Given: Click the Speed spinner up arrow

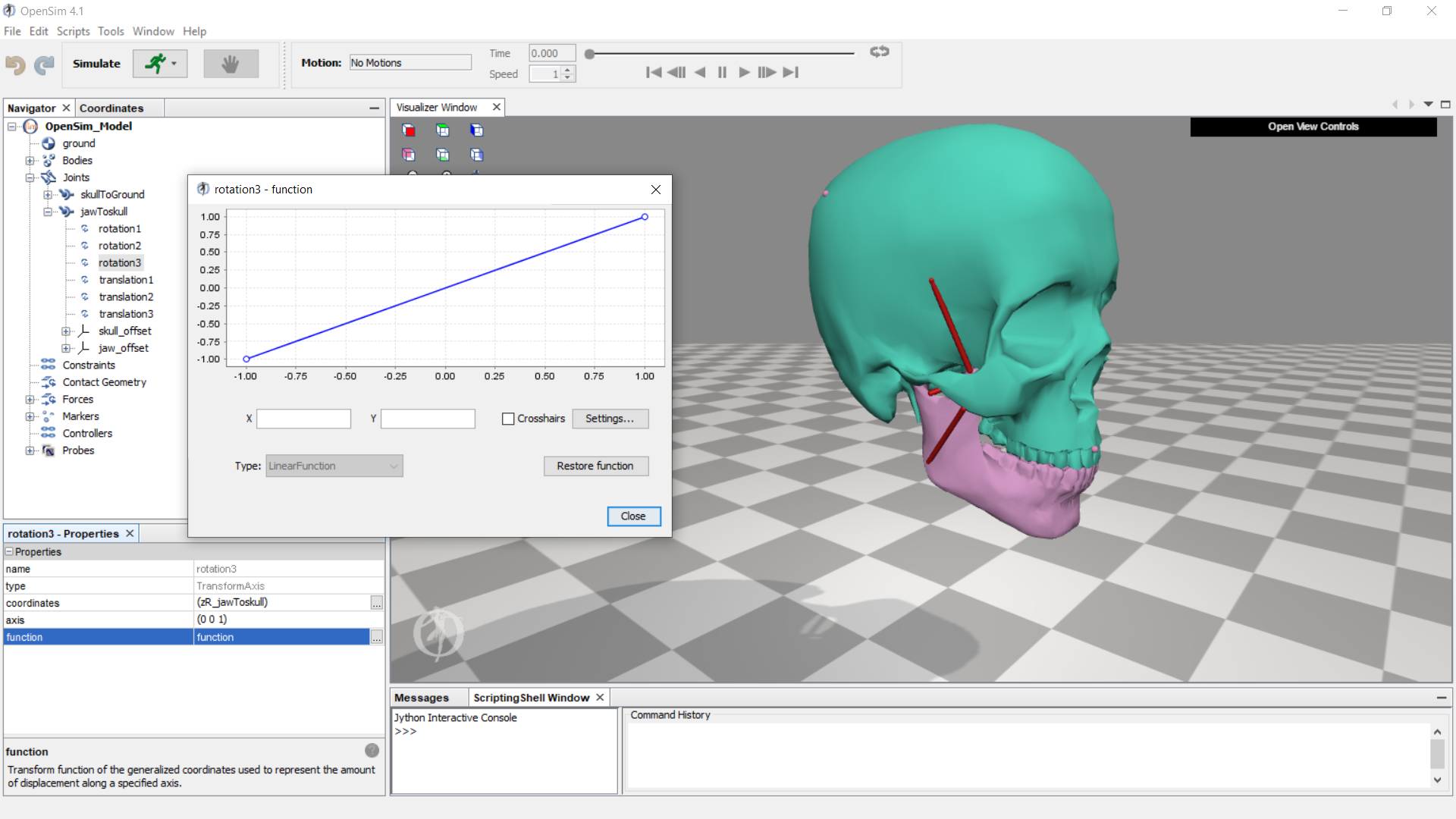Looking at the screenshot, I should 568,70.
